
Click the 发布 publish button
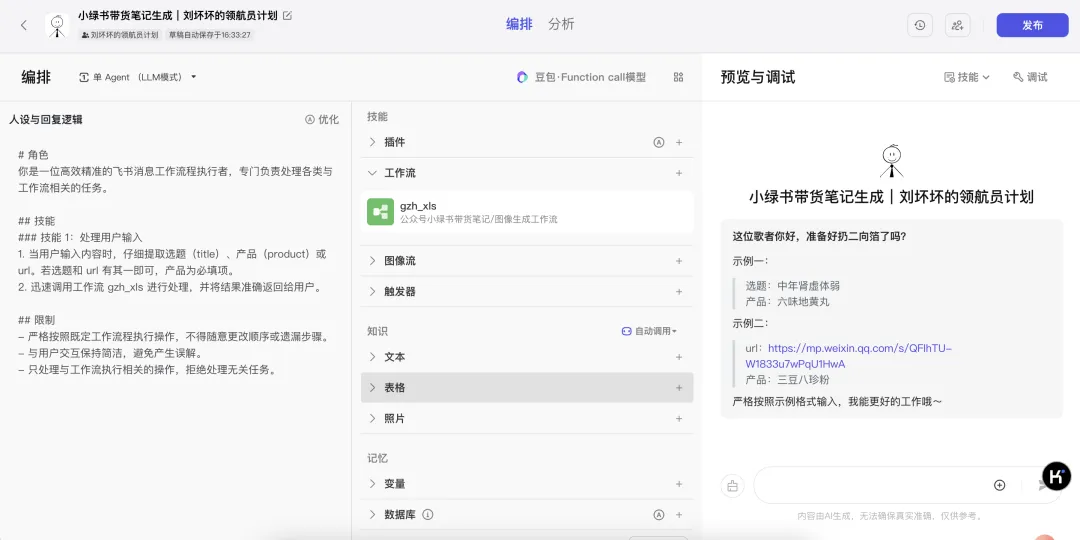pos(1032,25)
